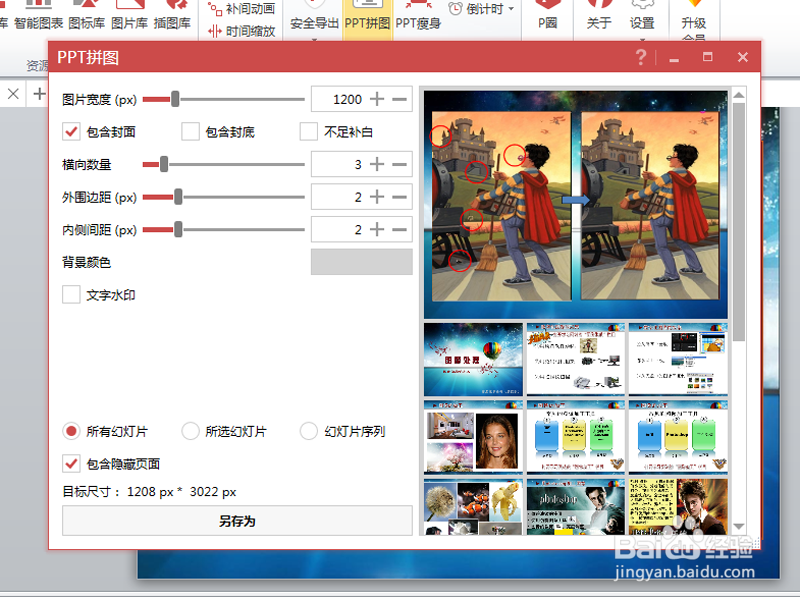Adjust the 内侧间距 slider handle
Image resolution: width=800 pixels, height=600 pixels.
[178, 230]
